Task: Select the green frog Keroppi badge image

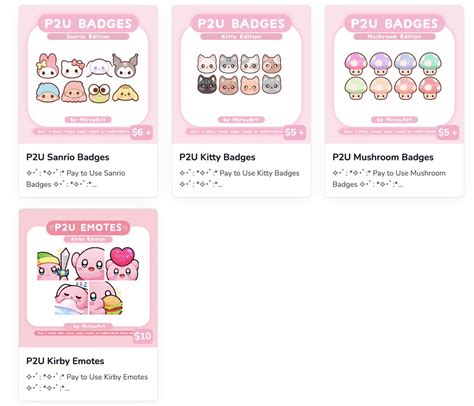Action: click(x=99, y=93)
